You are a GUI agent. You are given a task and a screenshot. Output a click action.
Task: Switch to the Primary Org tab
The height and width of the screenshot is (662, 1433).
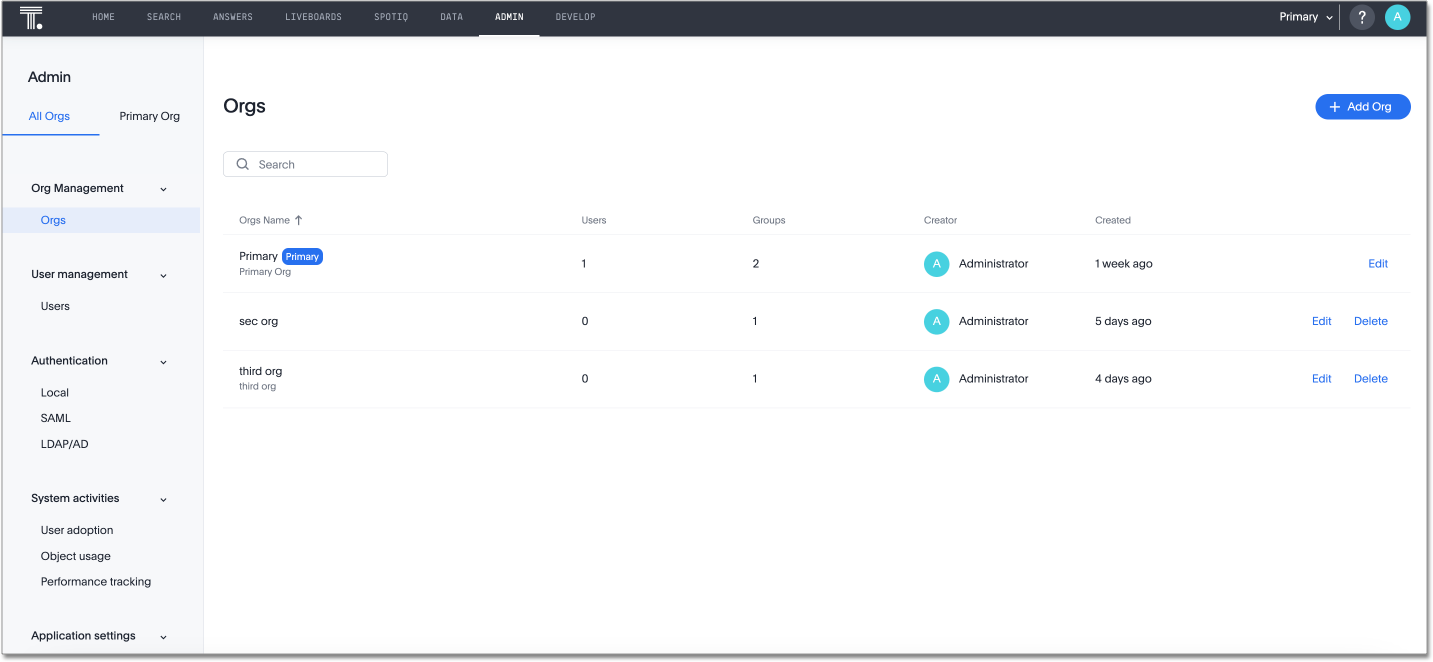coord(150,116)
